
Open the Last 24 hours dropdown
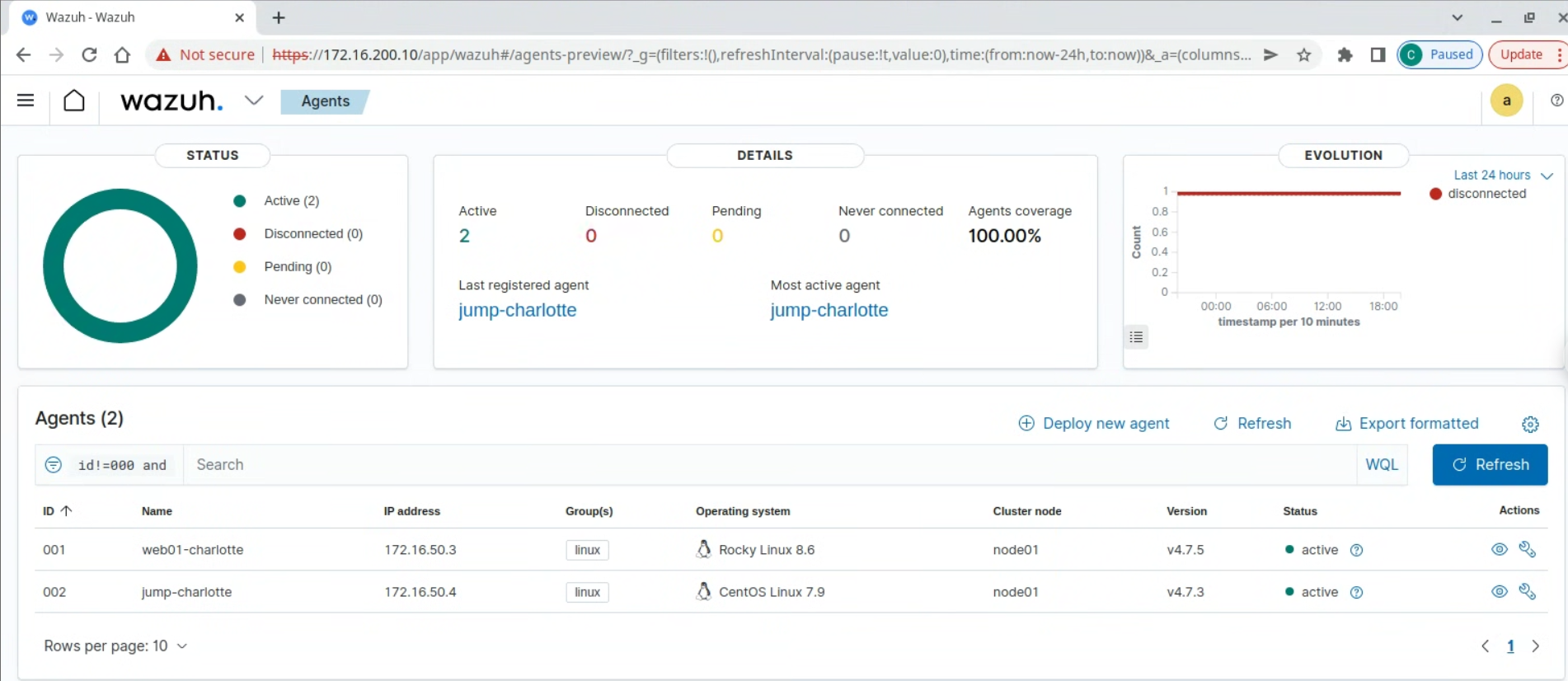point(1503,175)
